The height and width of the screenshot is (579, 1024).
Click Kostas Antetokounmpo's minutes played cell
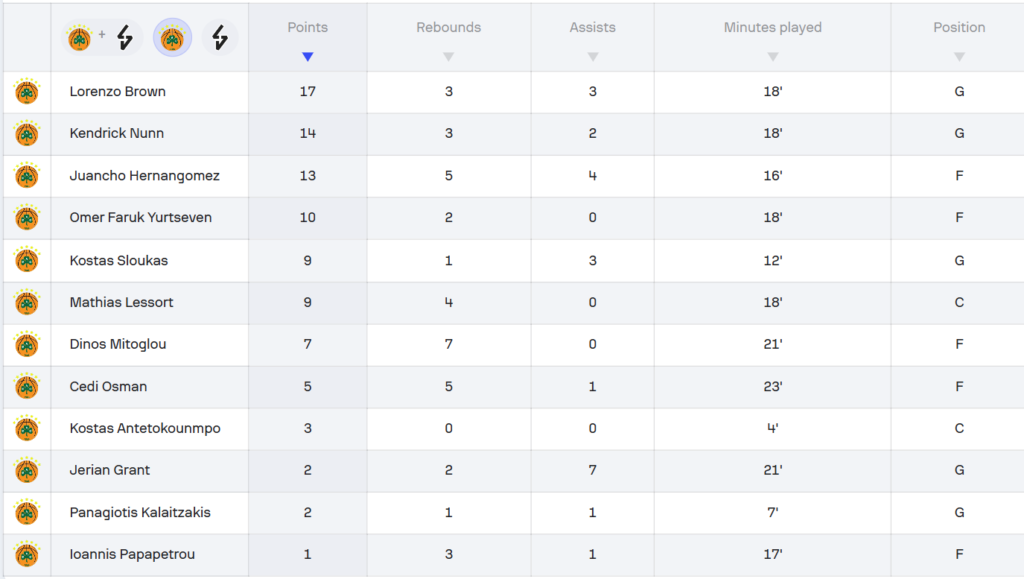(772, 428)
